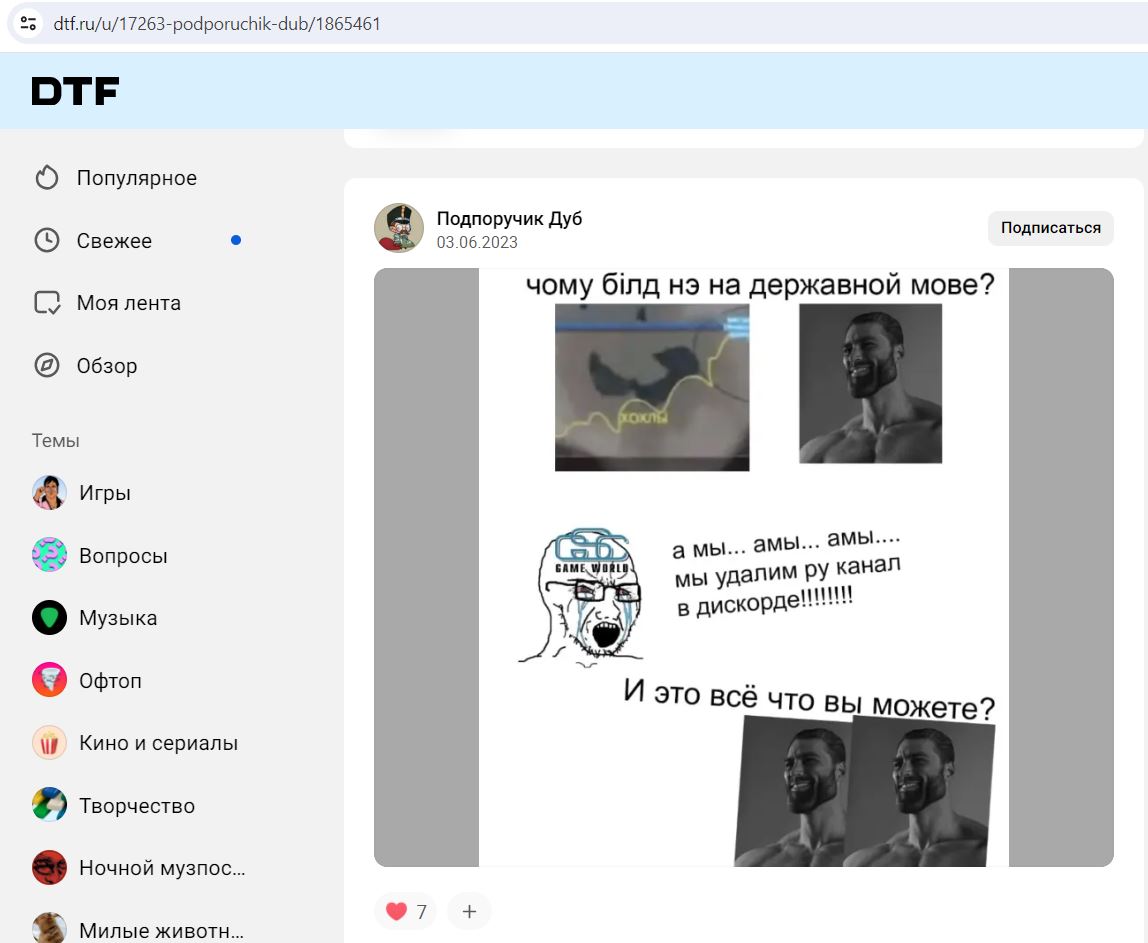Open Подпоручик Дуб profile name
The height and width of the screenshot is (943, 1148).
pos(510,218)
